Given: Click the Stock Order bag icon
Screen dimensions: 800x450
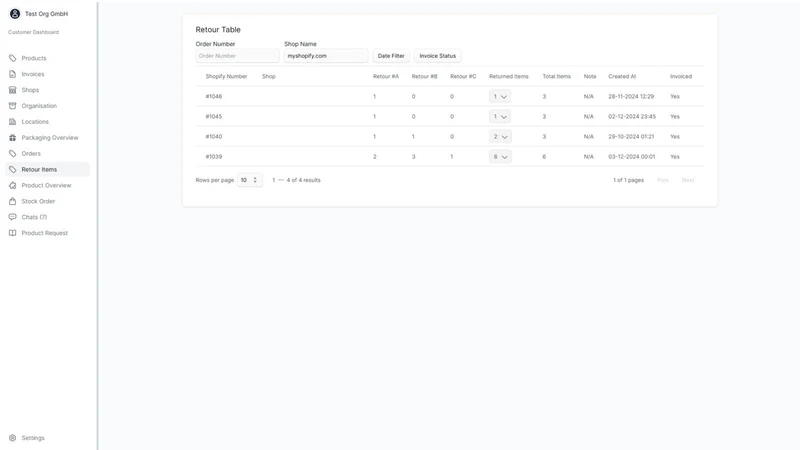Looking at the screenshot, I should click(13, 201).
